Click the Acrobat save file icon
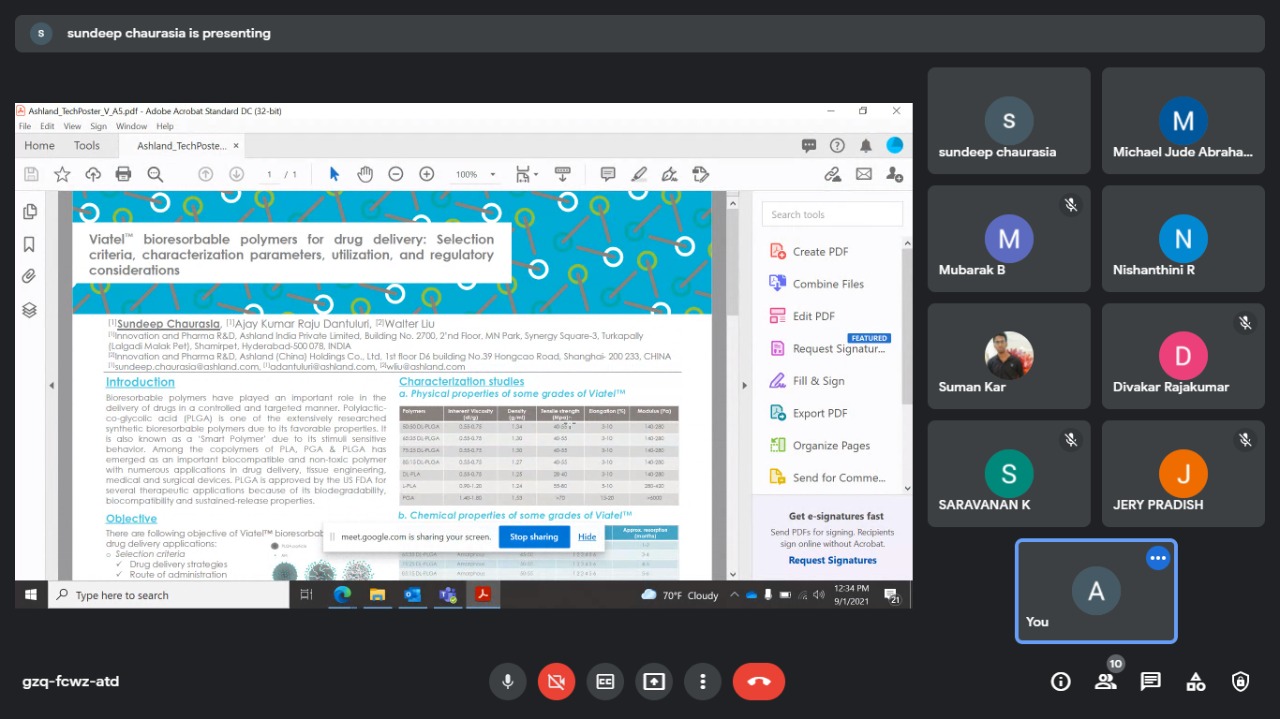Image resolution: width=1280 pixels, height=719 pixels. pos(31,174)
